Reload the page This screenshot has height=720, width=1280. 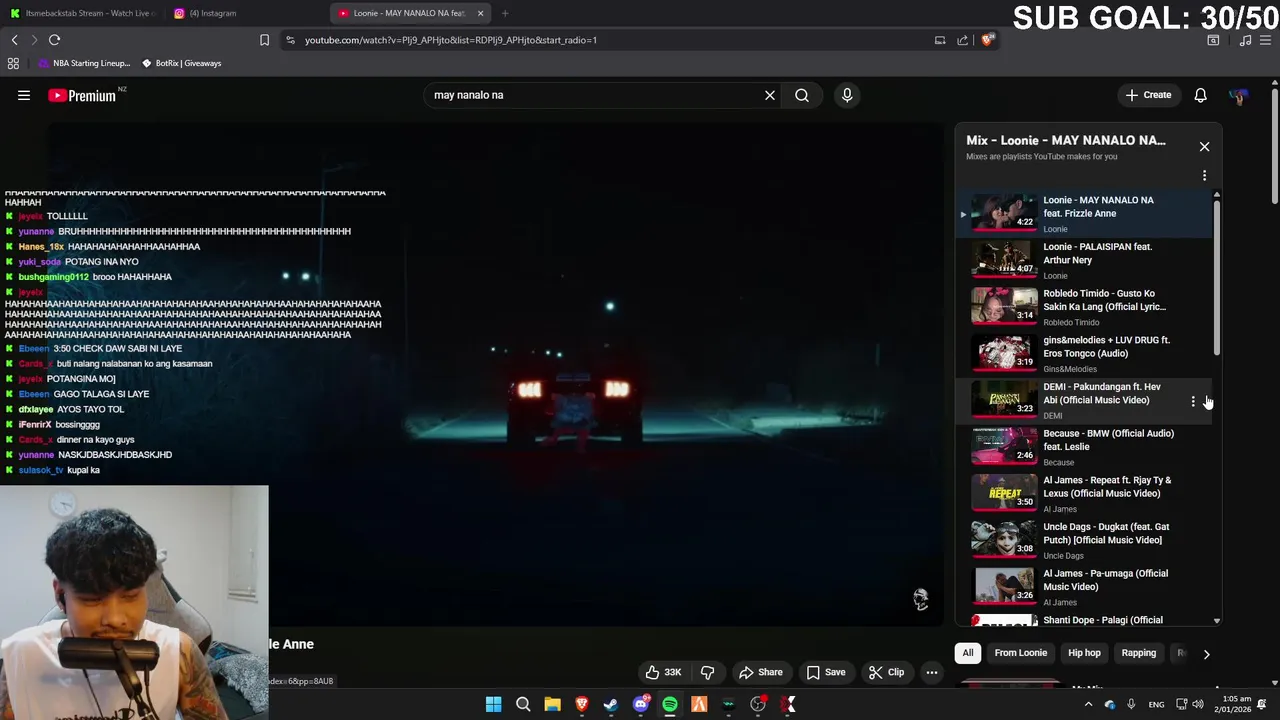click(x=55, y=40)
